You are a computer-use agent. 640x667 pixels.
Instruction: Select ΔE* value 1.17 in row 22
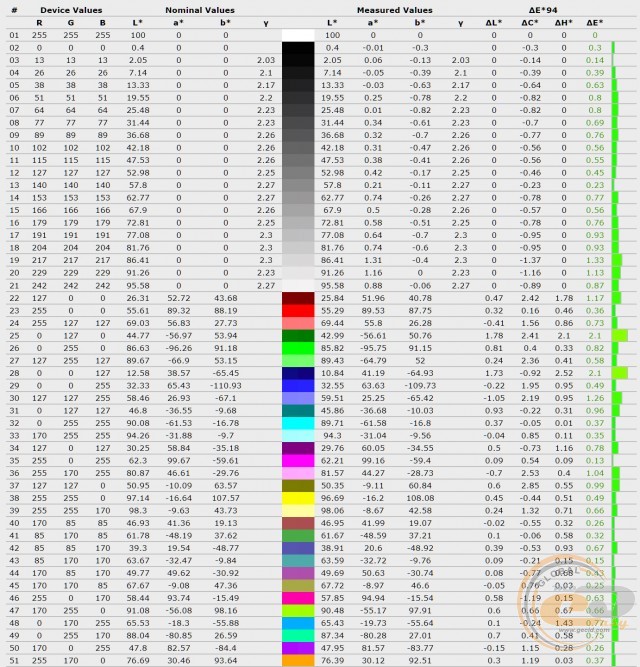(x=595, y=298)
